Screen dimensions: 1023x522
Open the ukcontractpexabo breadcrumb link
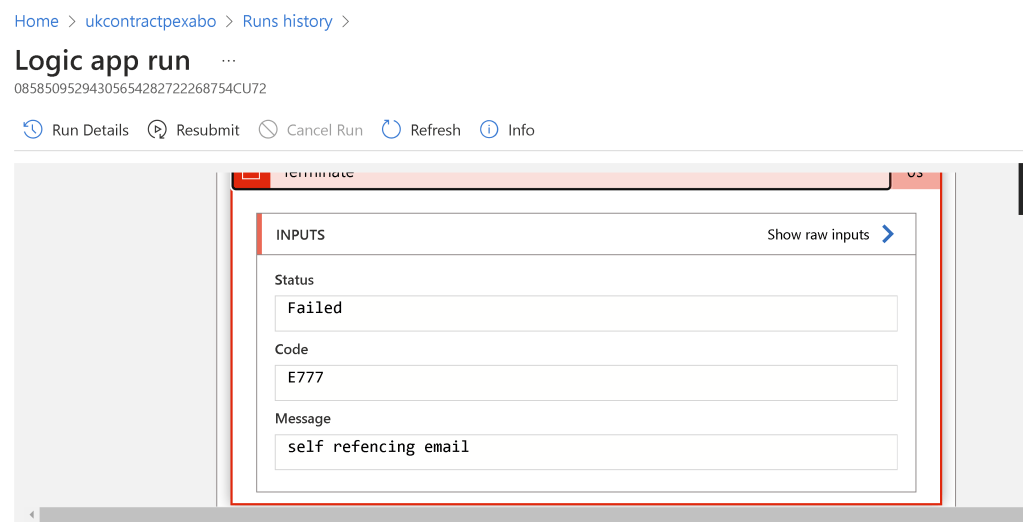(151, 22)
